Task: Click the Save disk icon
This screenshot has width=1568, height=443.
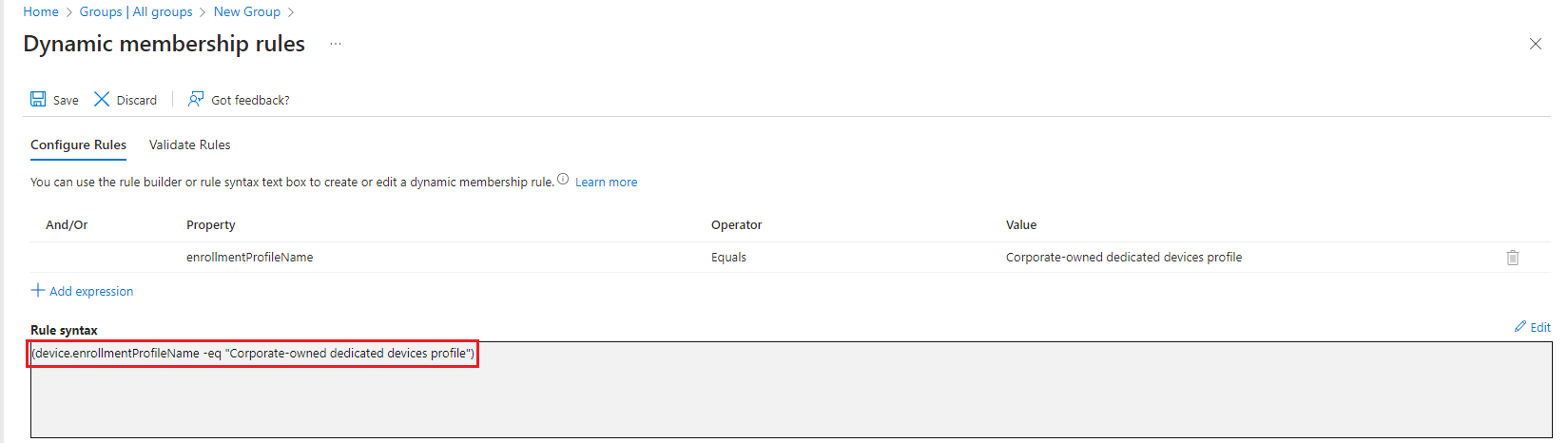Action: point(38,99)
